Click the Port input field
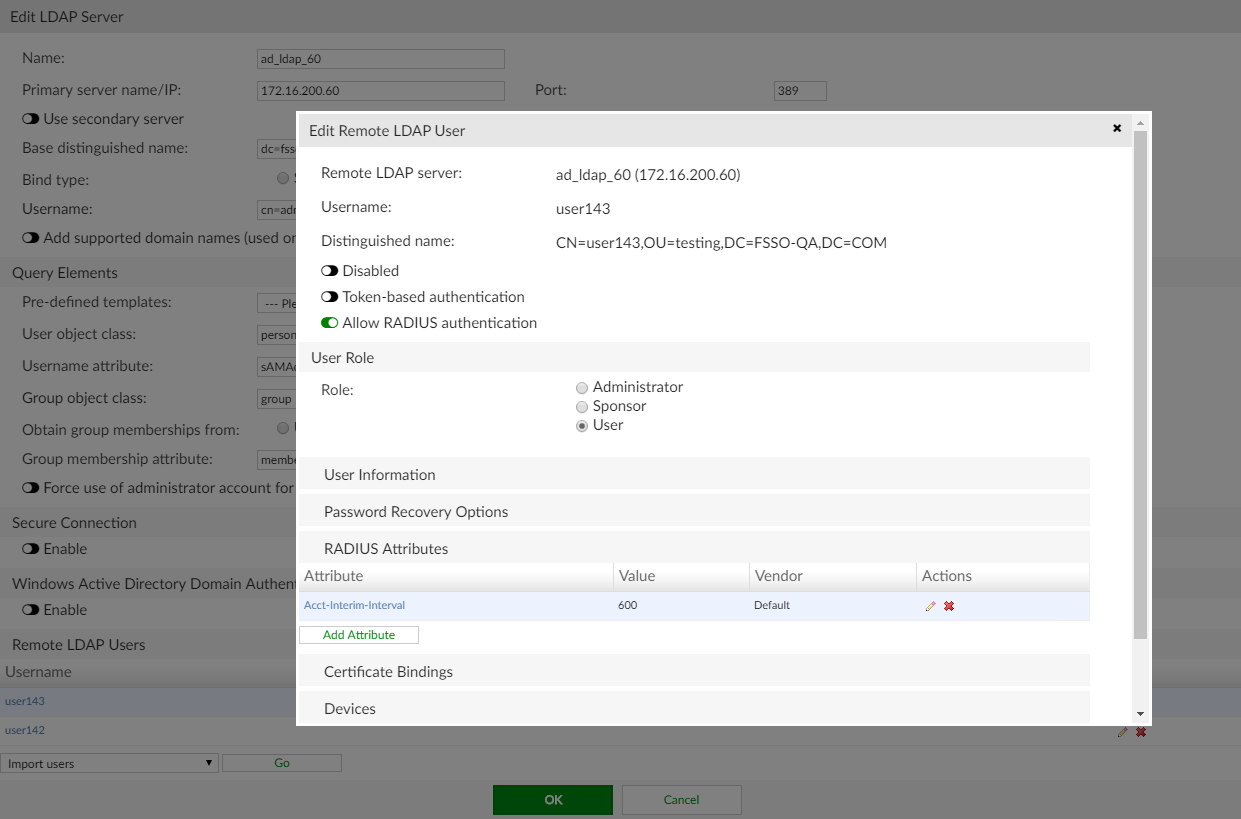This screenshot has height=819, width=1241. 800,91
